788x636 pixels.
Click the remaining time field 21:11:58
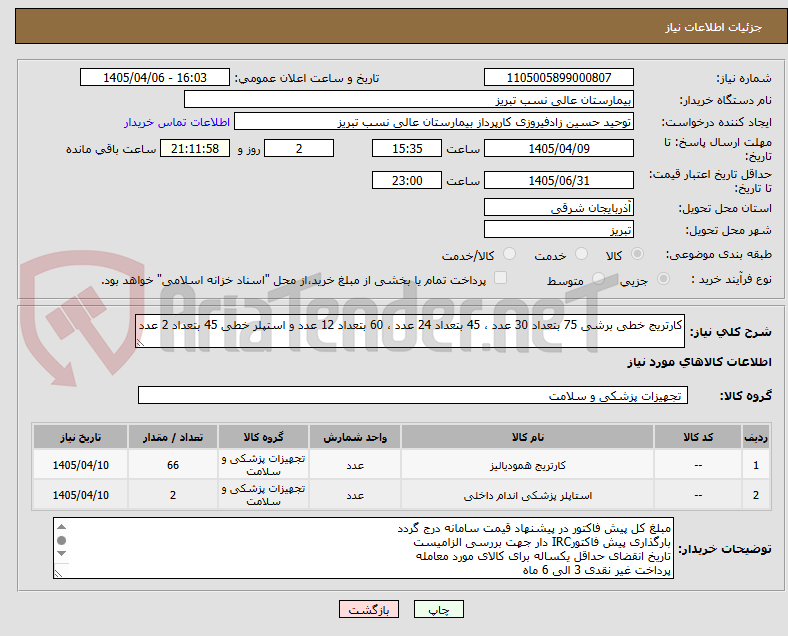tap(195, 148)
